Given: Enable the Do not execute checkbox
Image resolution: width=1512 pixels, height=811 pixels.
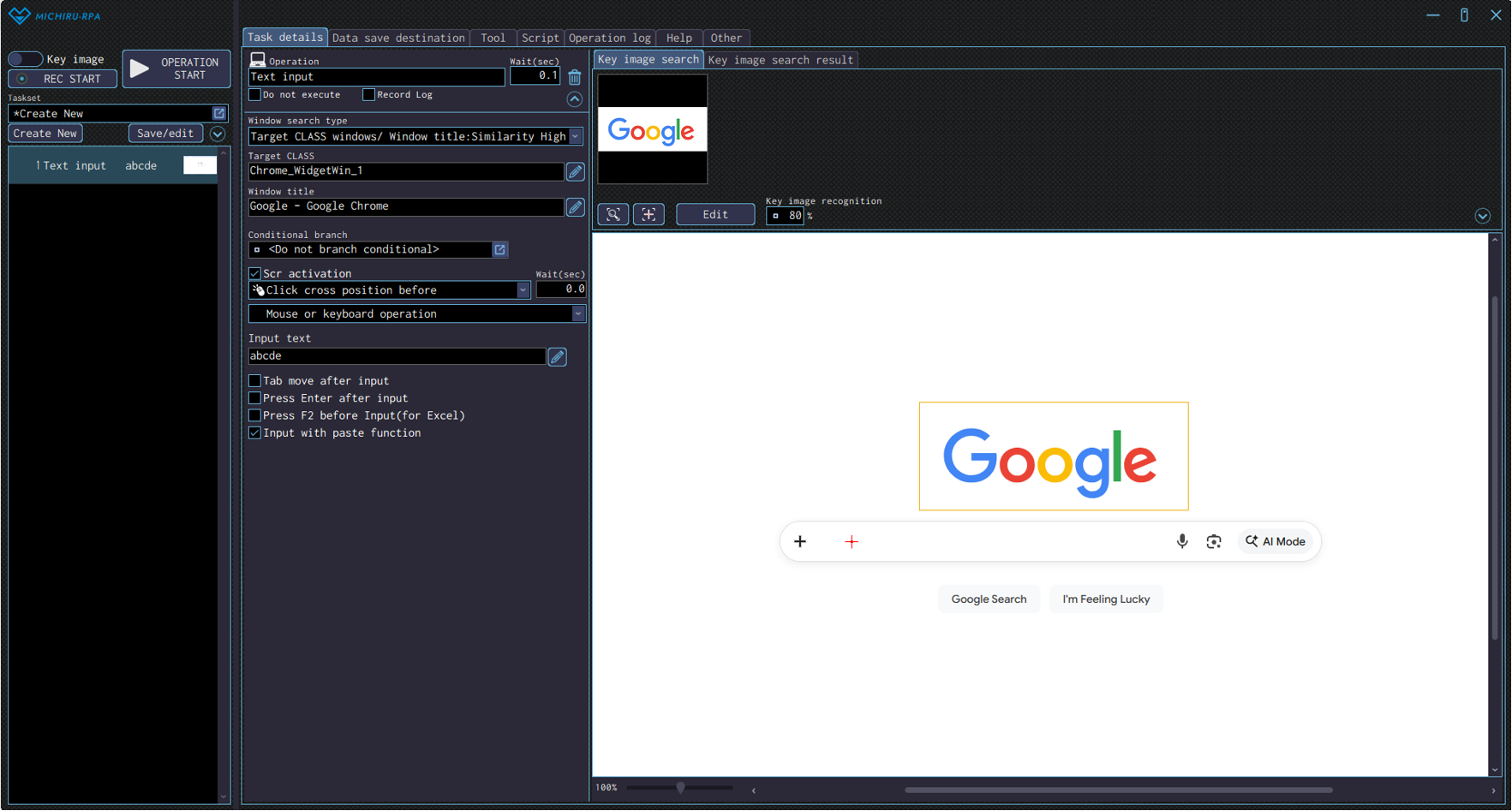Looking at the screenshot, I should click(x=255, y=95).
